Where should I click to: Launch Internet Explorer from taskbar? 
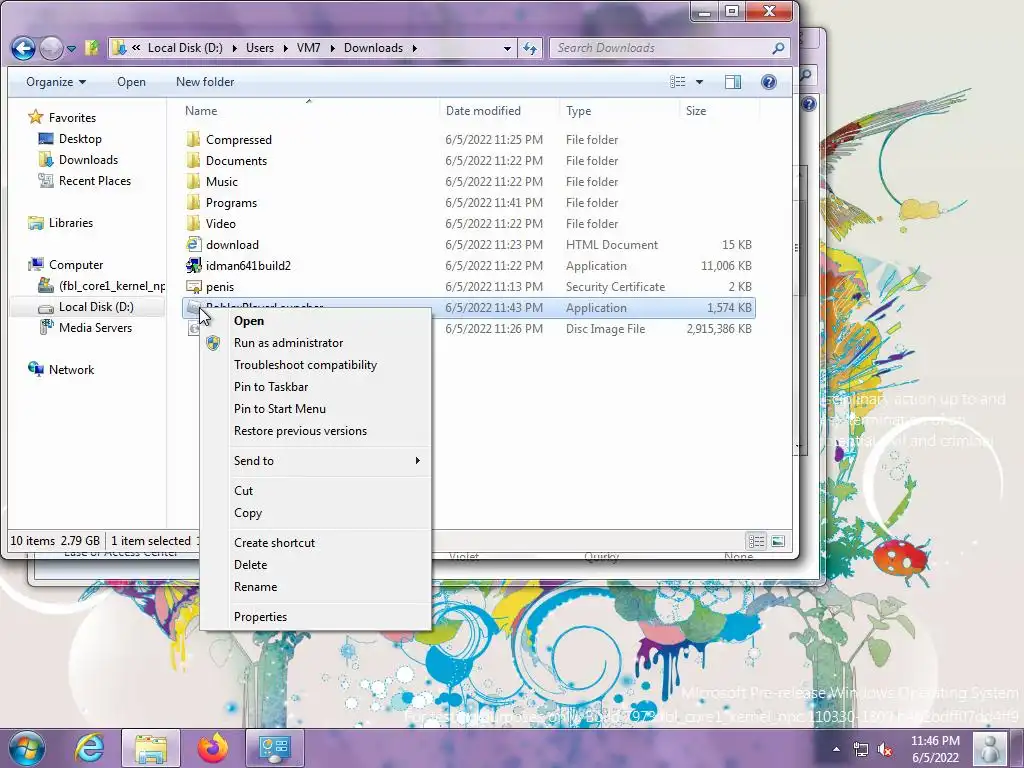[x=89, y=748]
